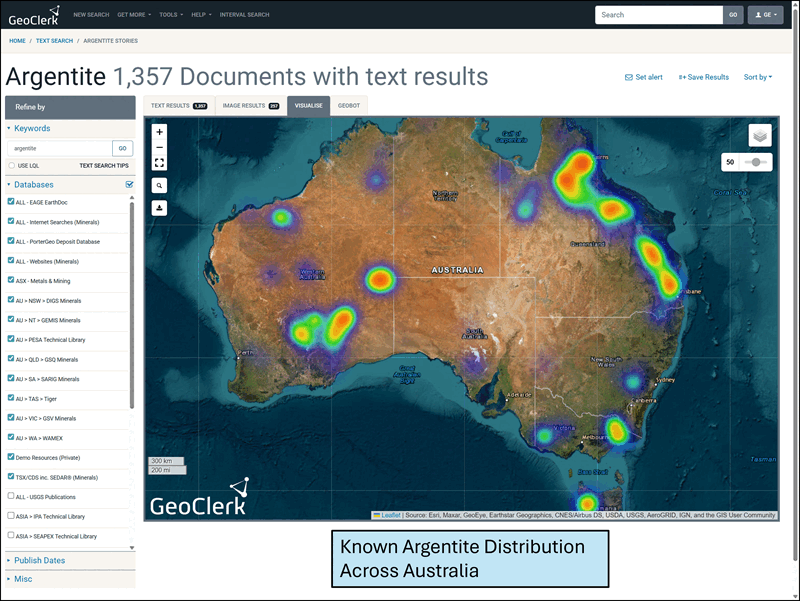
Task: Click the map download icon
Action: [x=160, y=208]
